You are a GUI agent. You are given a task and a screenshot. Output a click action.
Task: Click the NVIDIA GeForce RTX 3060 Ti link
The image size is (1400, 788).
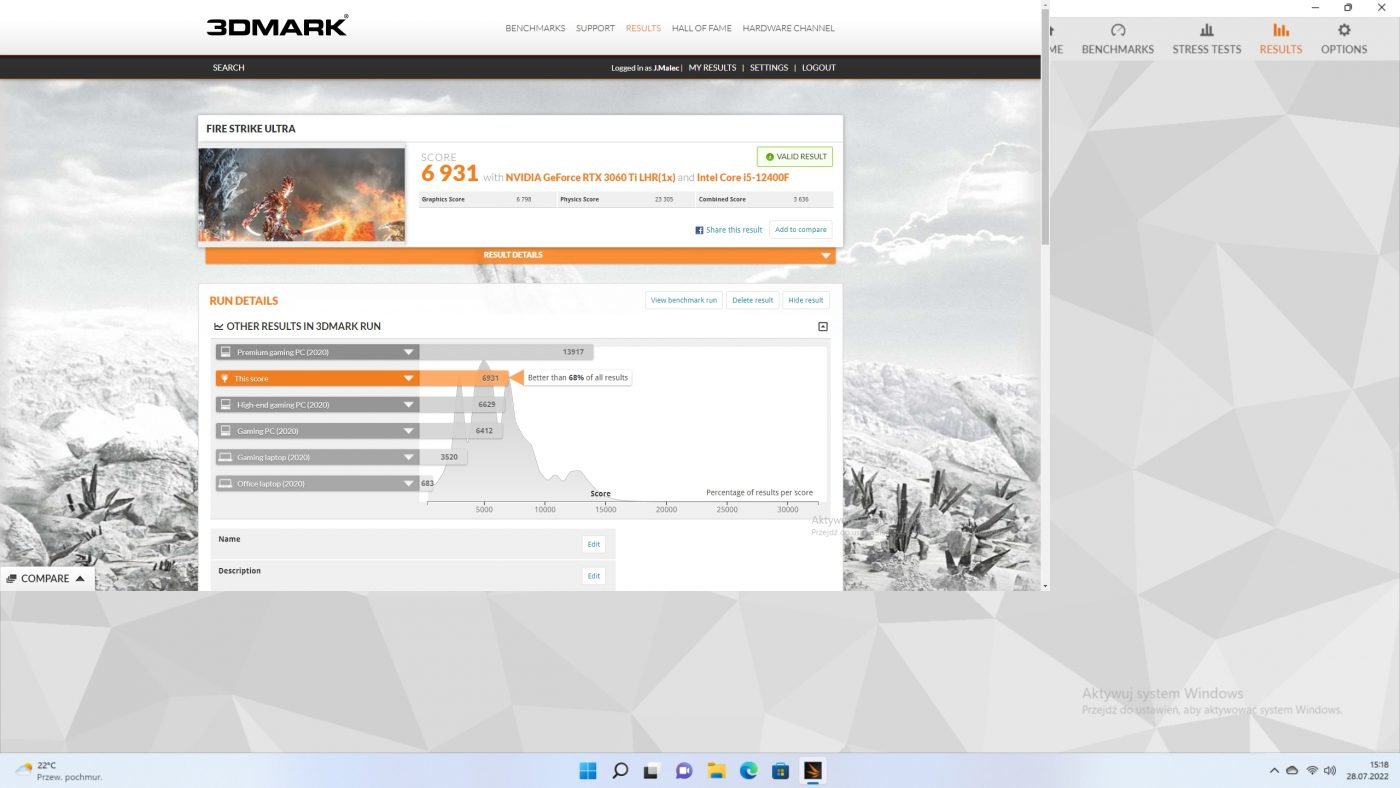pyautogui.click(x=590, y=177)
